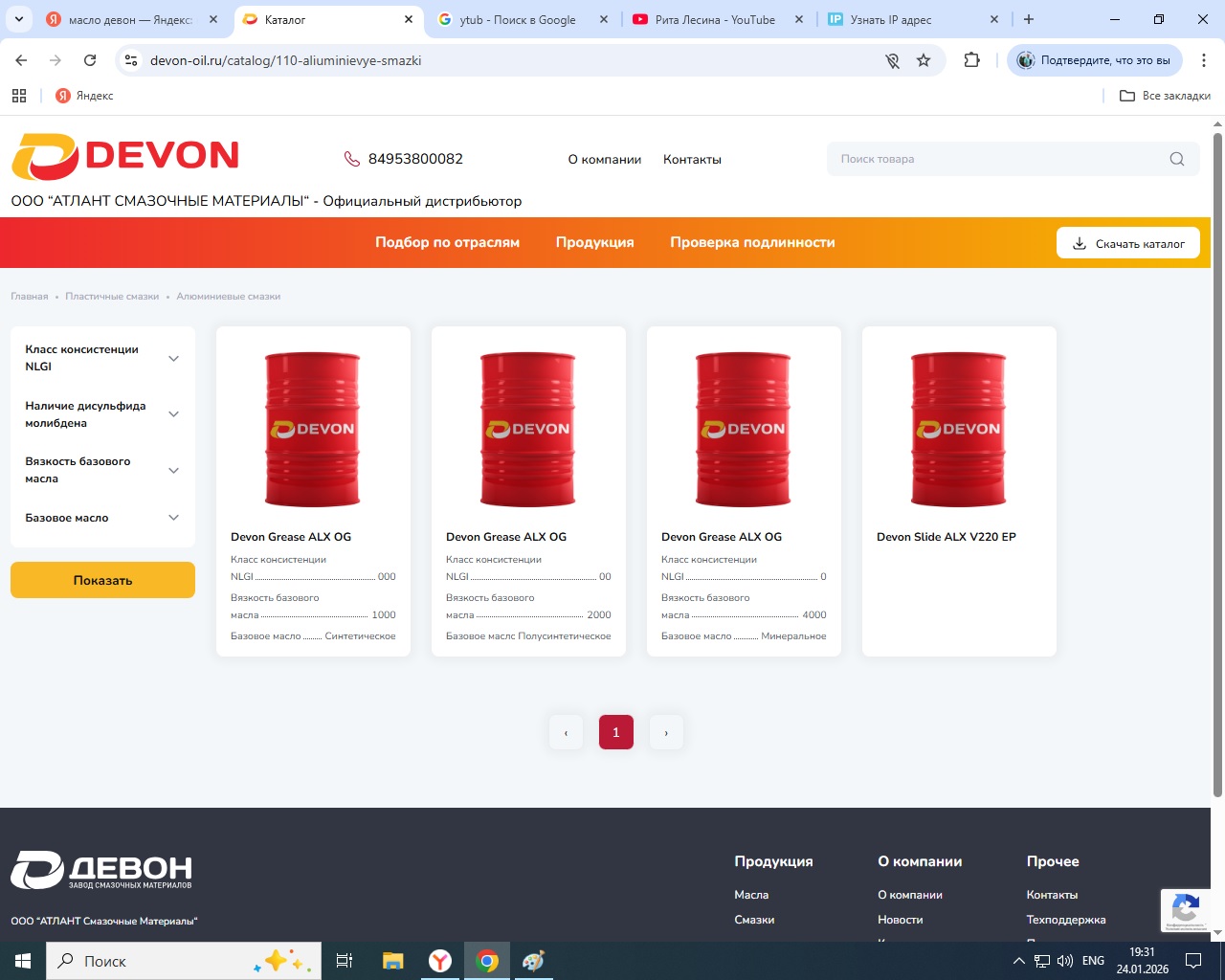Screen dimensions: 1225x980
Task: Click the volume speaker tray icon
Action: coord(1065,961)
